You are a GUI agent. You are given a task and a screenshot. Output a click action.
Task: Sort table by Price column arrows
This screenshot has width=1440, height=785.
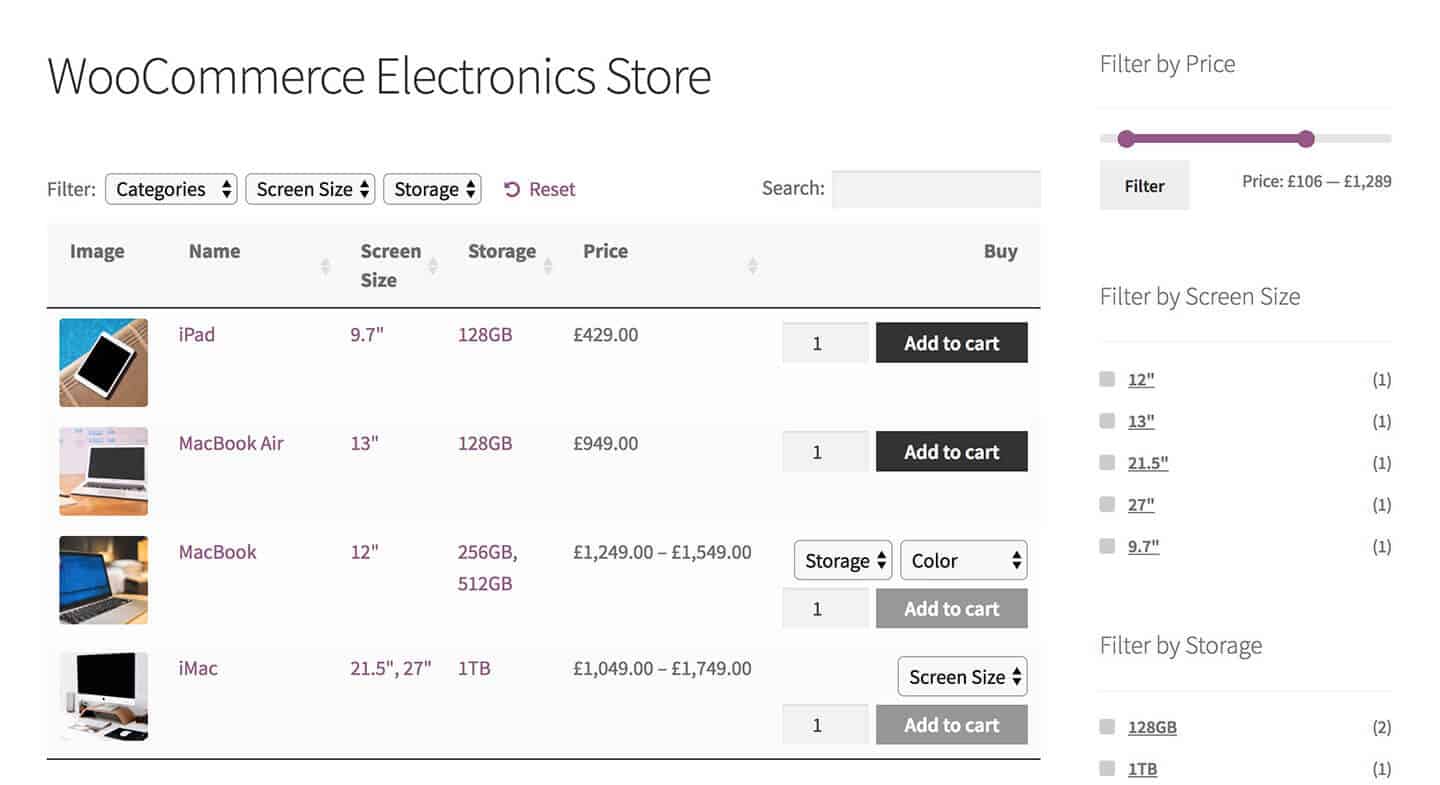point(753,266)
